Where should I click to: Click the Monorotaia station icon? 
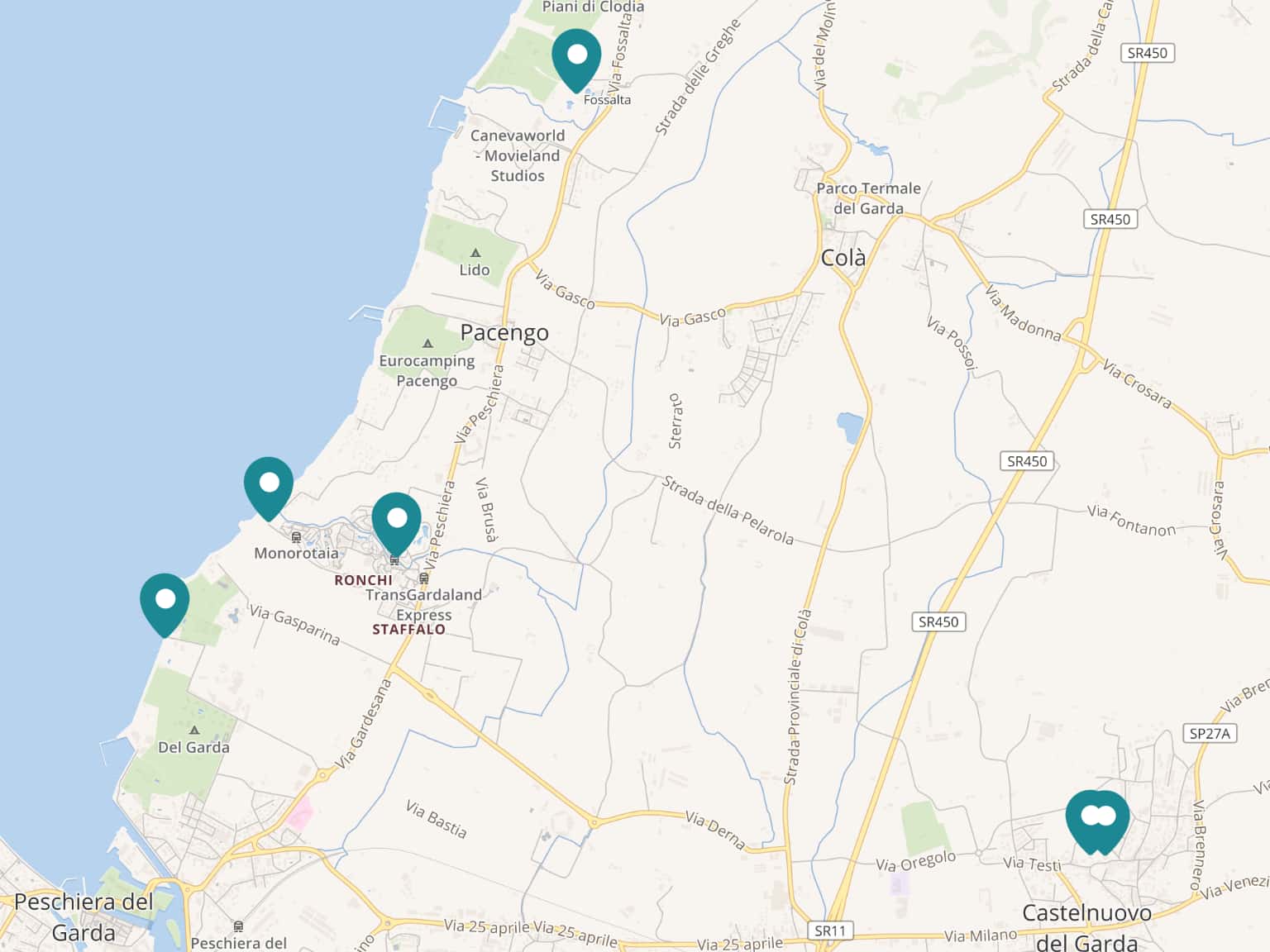tap(296, 537)
